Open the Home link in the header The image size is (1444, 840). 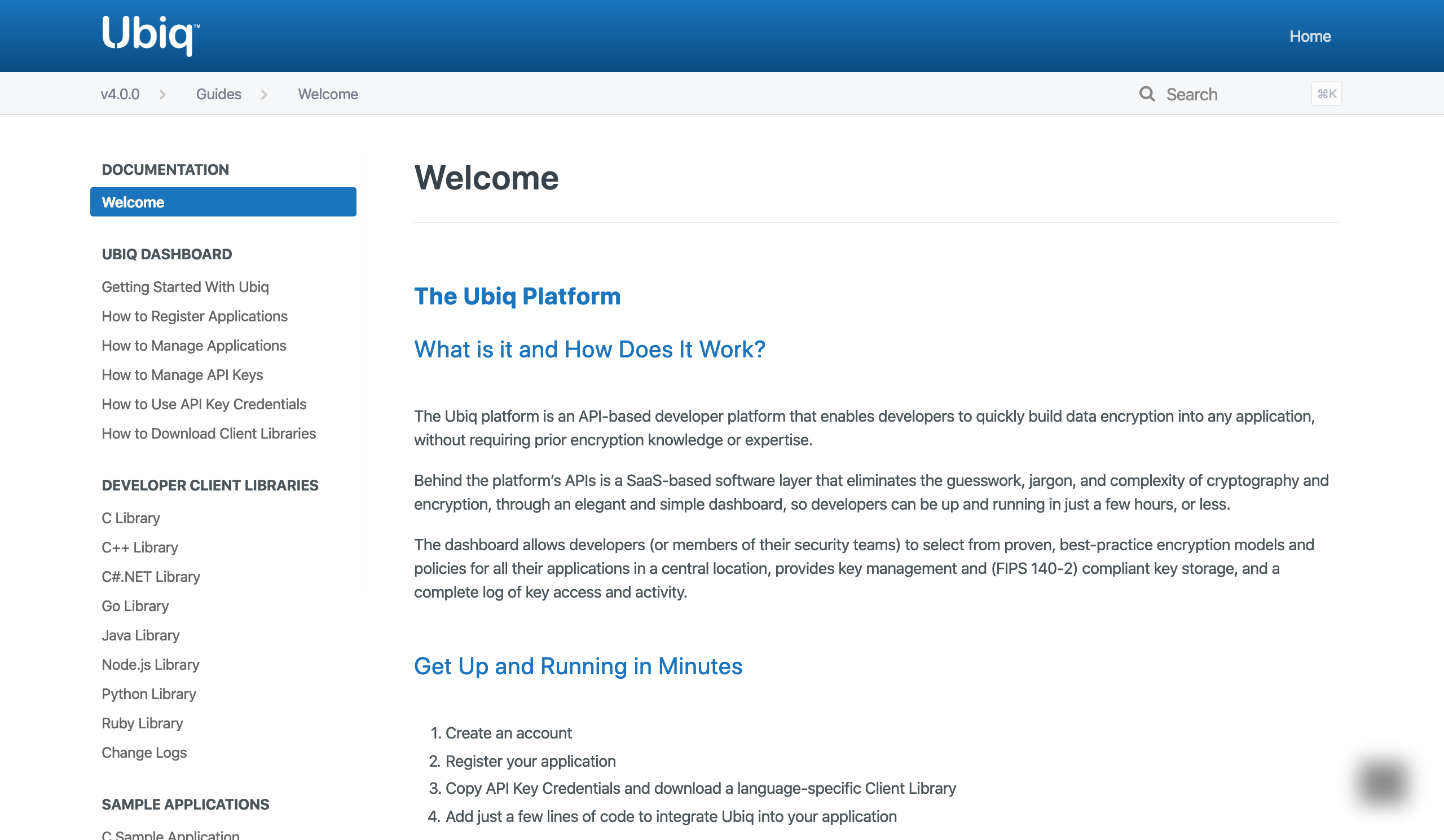pyautogui.click(x=1310, y=36)
